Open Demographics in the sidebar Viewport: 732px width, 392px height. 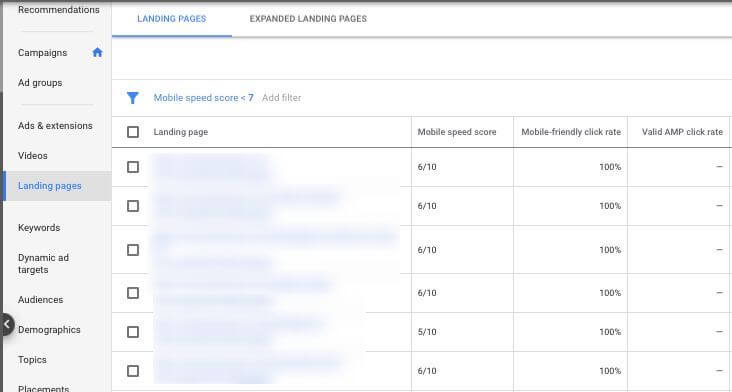tap(49, 329)
